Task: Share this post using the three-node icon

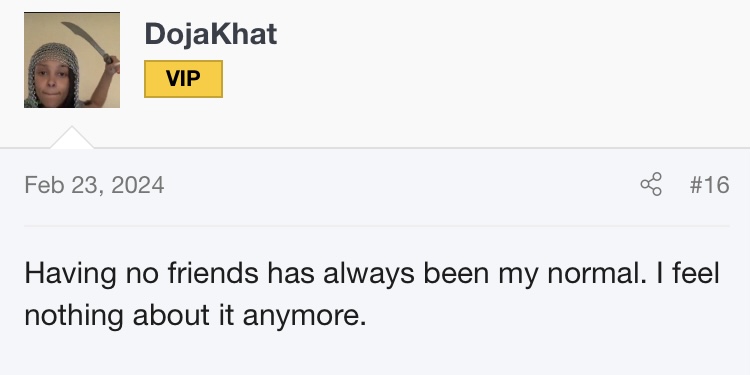Action: tap(651, 184)
